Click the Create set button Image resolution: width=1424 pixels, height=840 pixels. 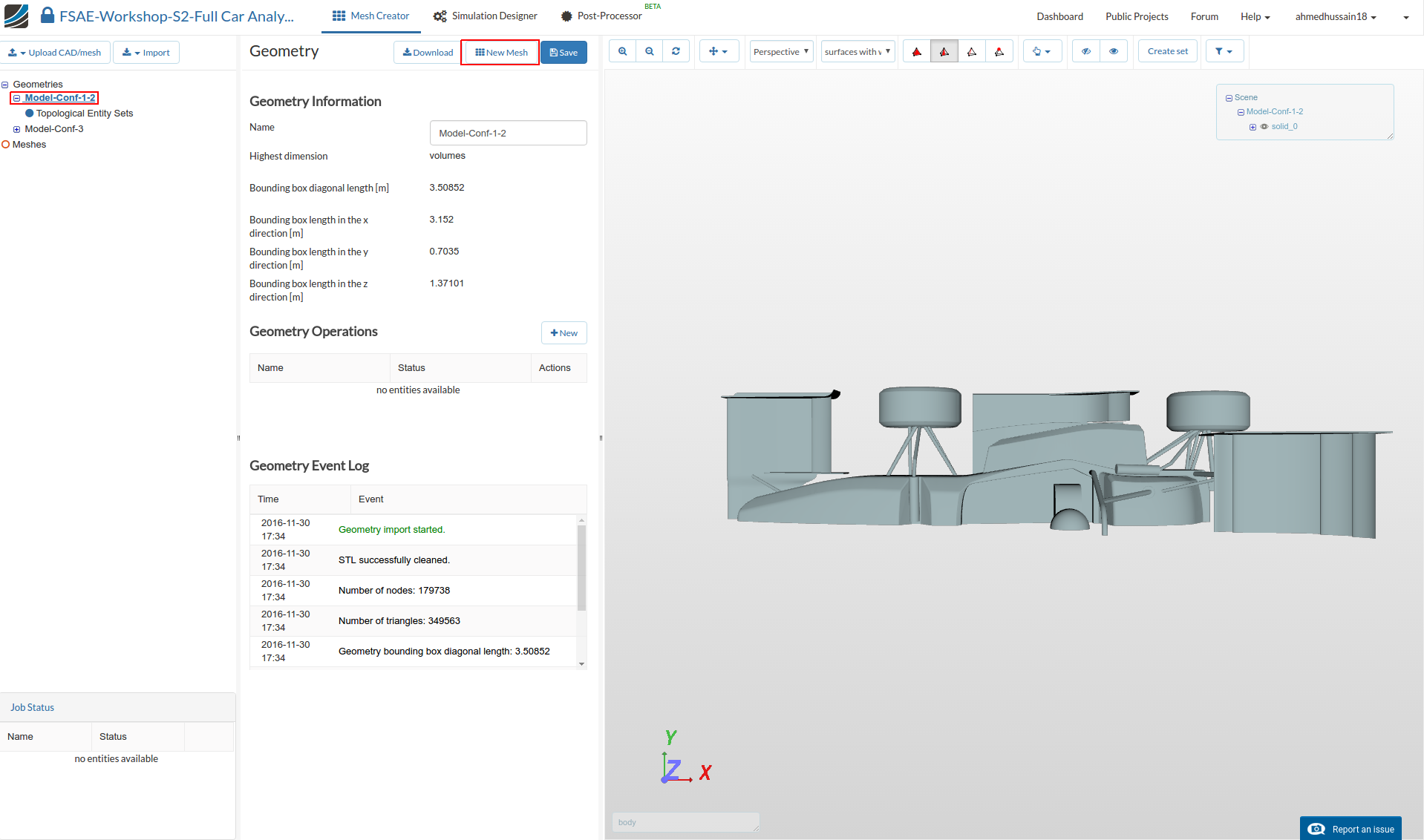pos(1167,51)
